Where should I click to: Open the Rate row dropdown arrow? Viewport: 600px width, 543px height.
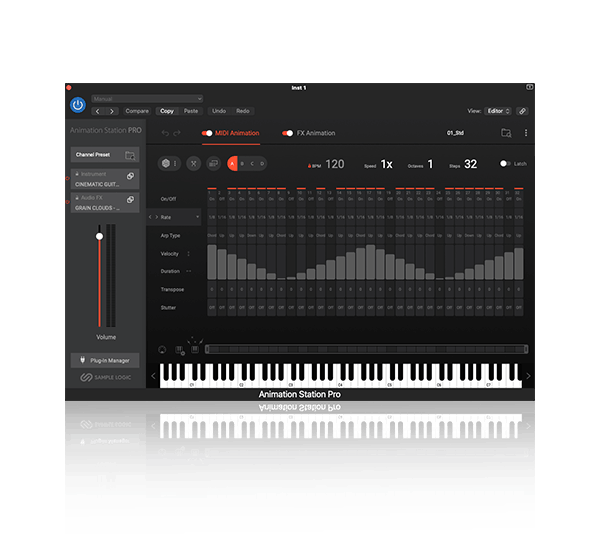point(197,217)
